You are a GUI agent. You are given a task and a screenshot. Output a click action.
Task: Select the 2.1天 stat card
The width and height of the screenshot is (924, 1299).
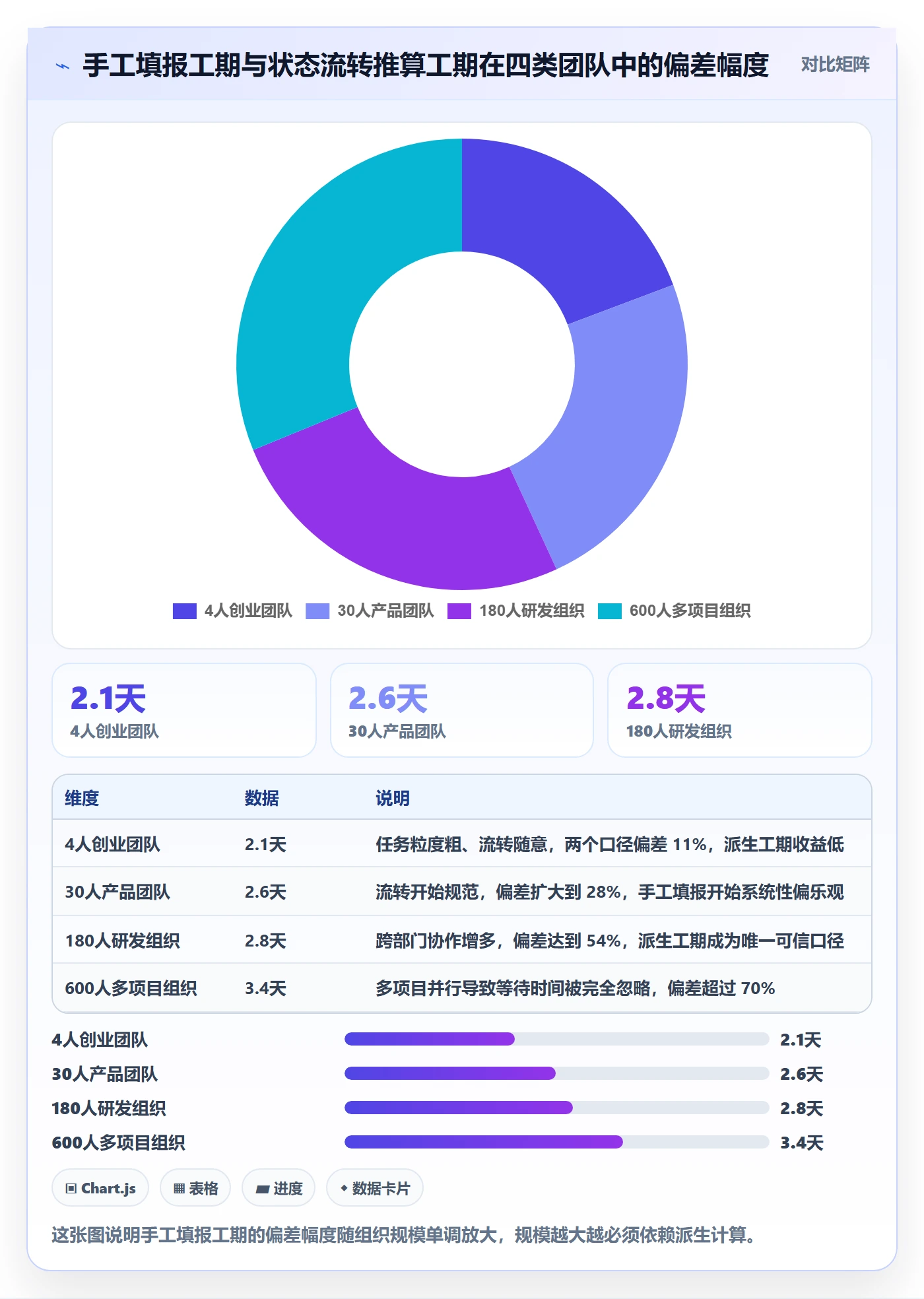pyautogui.click(x=184, y=710)
